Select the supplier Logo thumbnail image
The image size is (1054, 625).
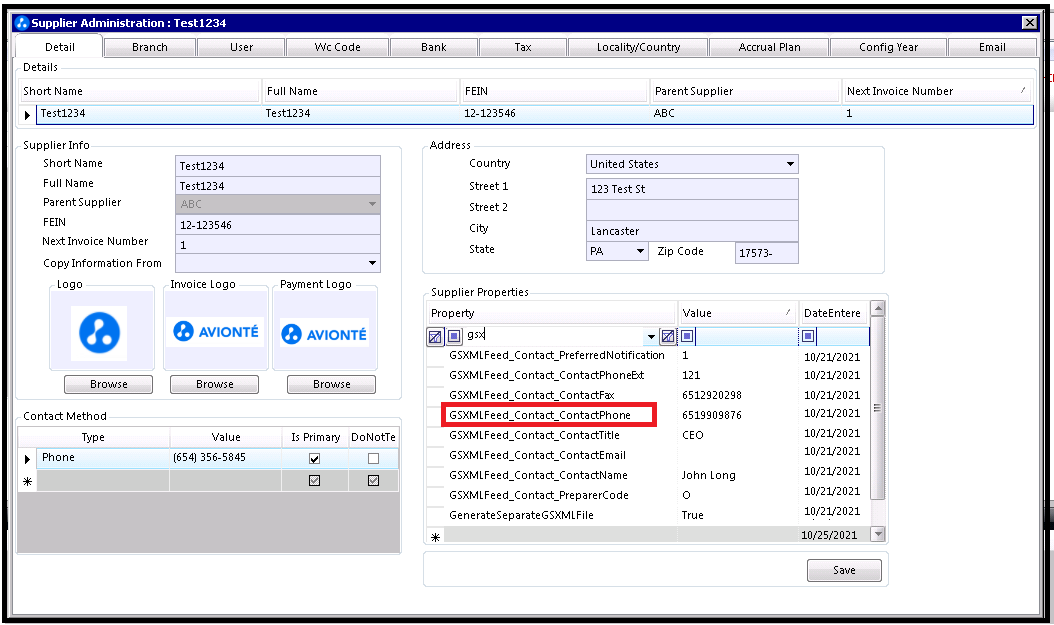point(99,332)
